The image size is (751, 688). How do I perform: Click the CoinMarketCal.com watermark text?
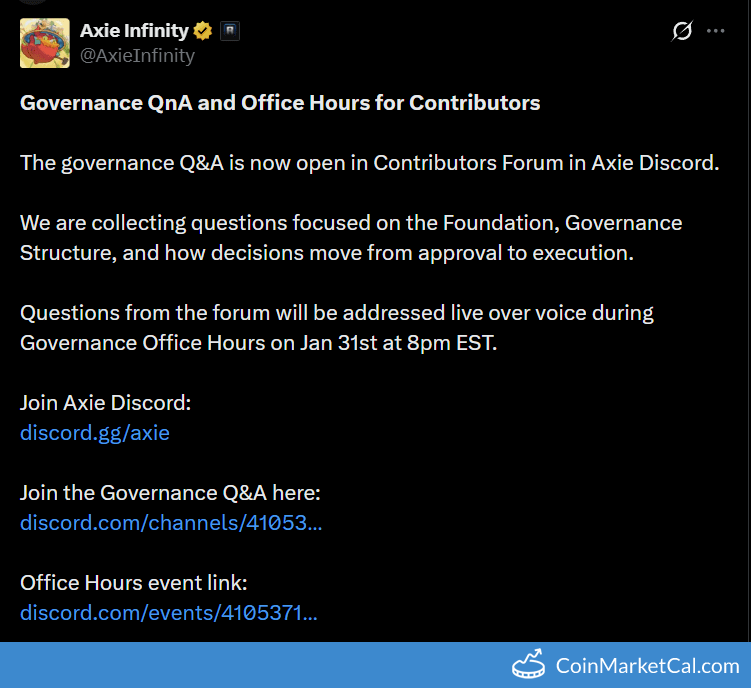[647, 665]
